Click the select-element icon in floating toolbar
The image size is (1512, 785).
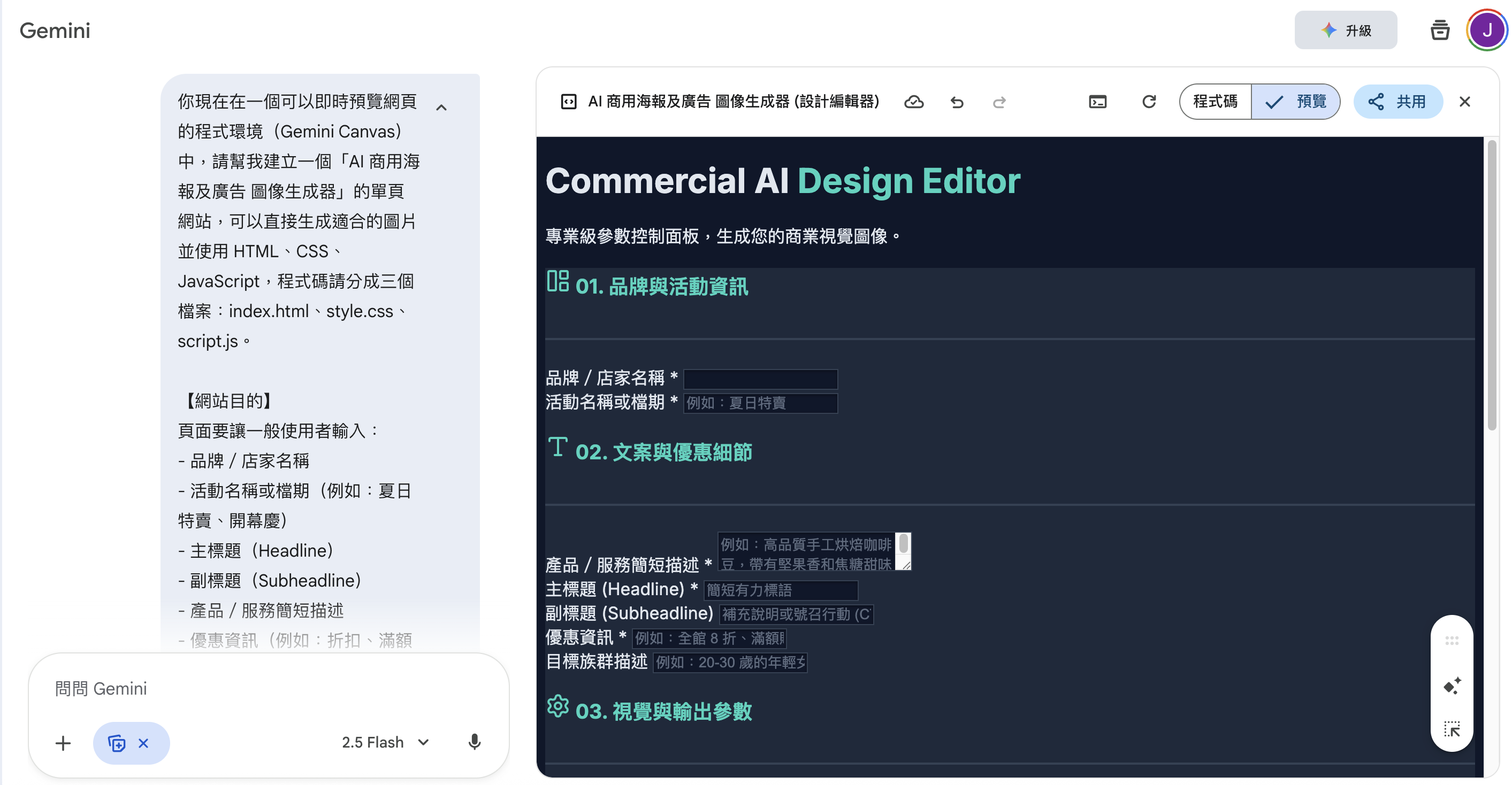point(1452,729)
